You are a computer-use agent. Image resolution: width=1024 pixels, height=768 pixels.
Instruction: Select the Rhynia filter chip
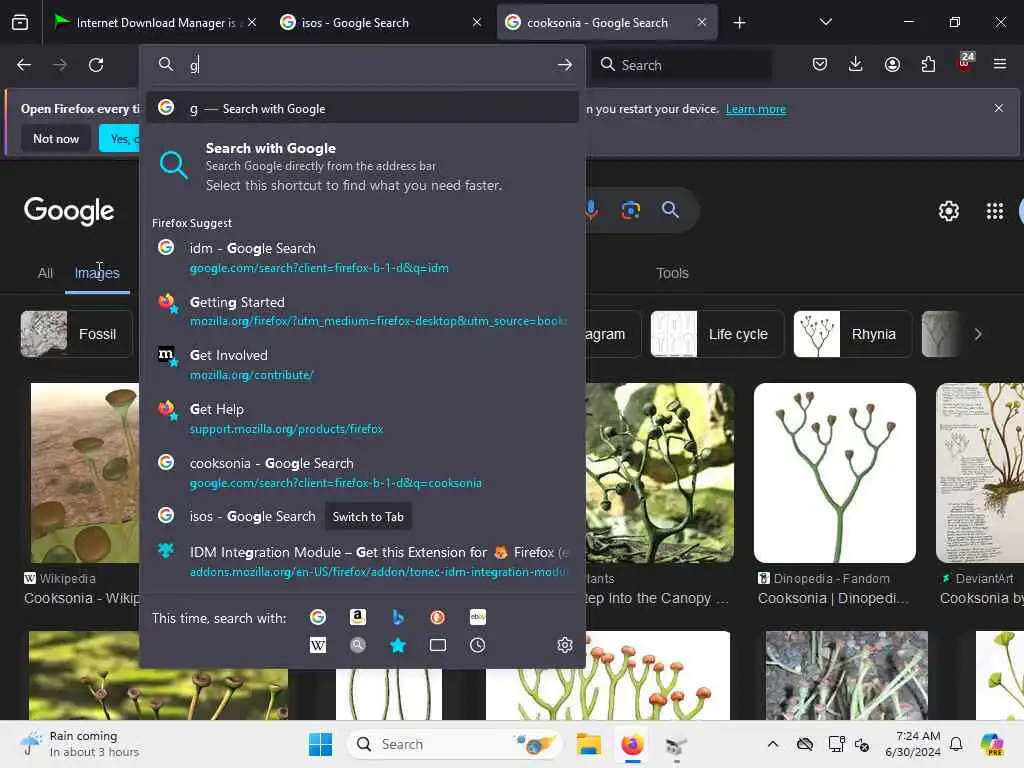coord(852,334)
